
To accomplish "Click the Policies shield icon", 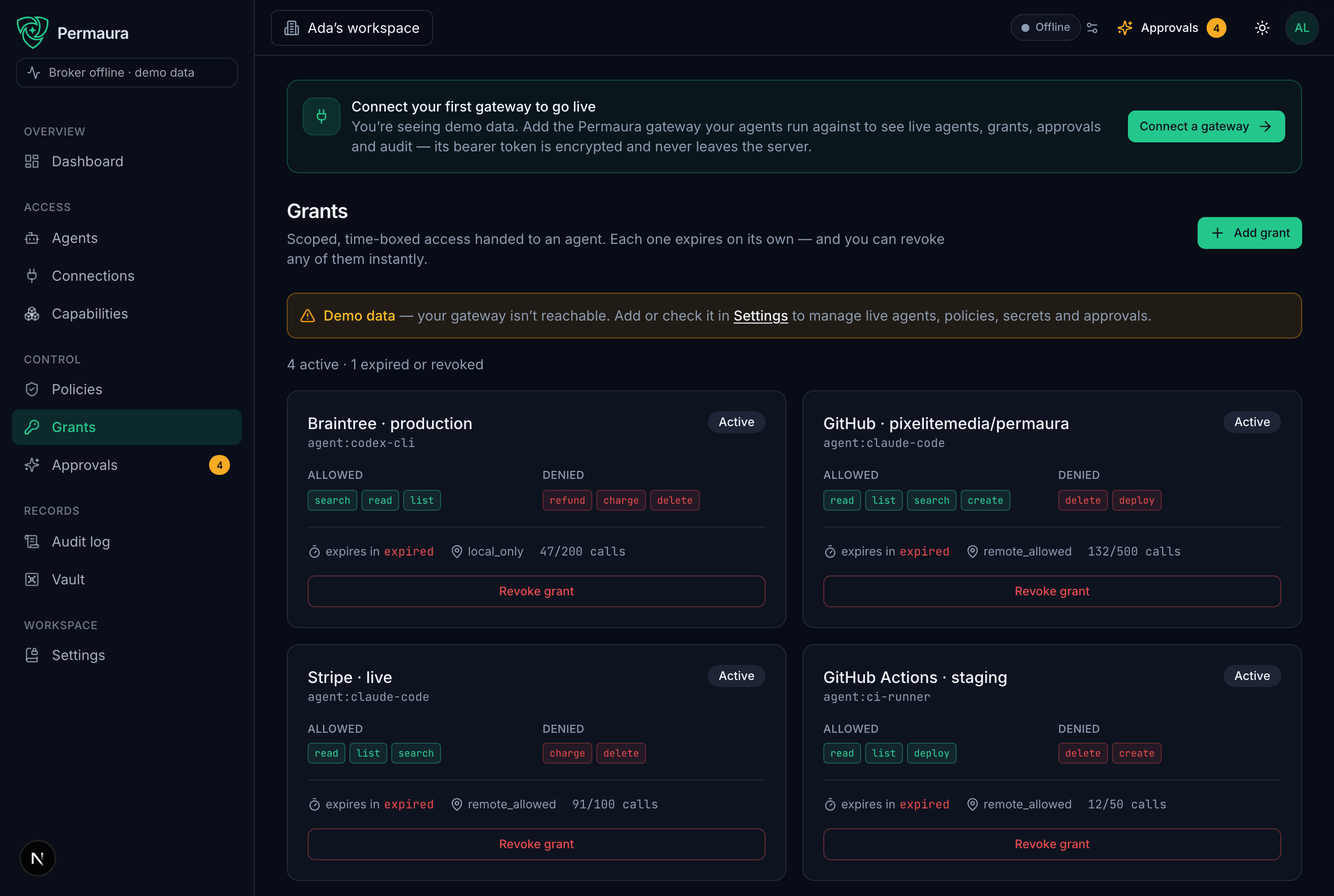I will 32,389.
